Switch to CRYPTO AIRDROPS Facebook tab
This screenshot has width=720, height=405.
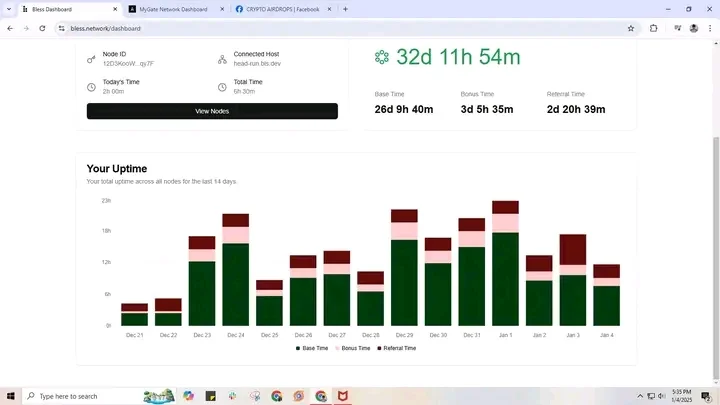pyautogui.click(x=283, y=9)
